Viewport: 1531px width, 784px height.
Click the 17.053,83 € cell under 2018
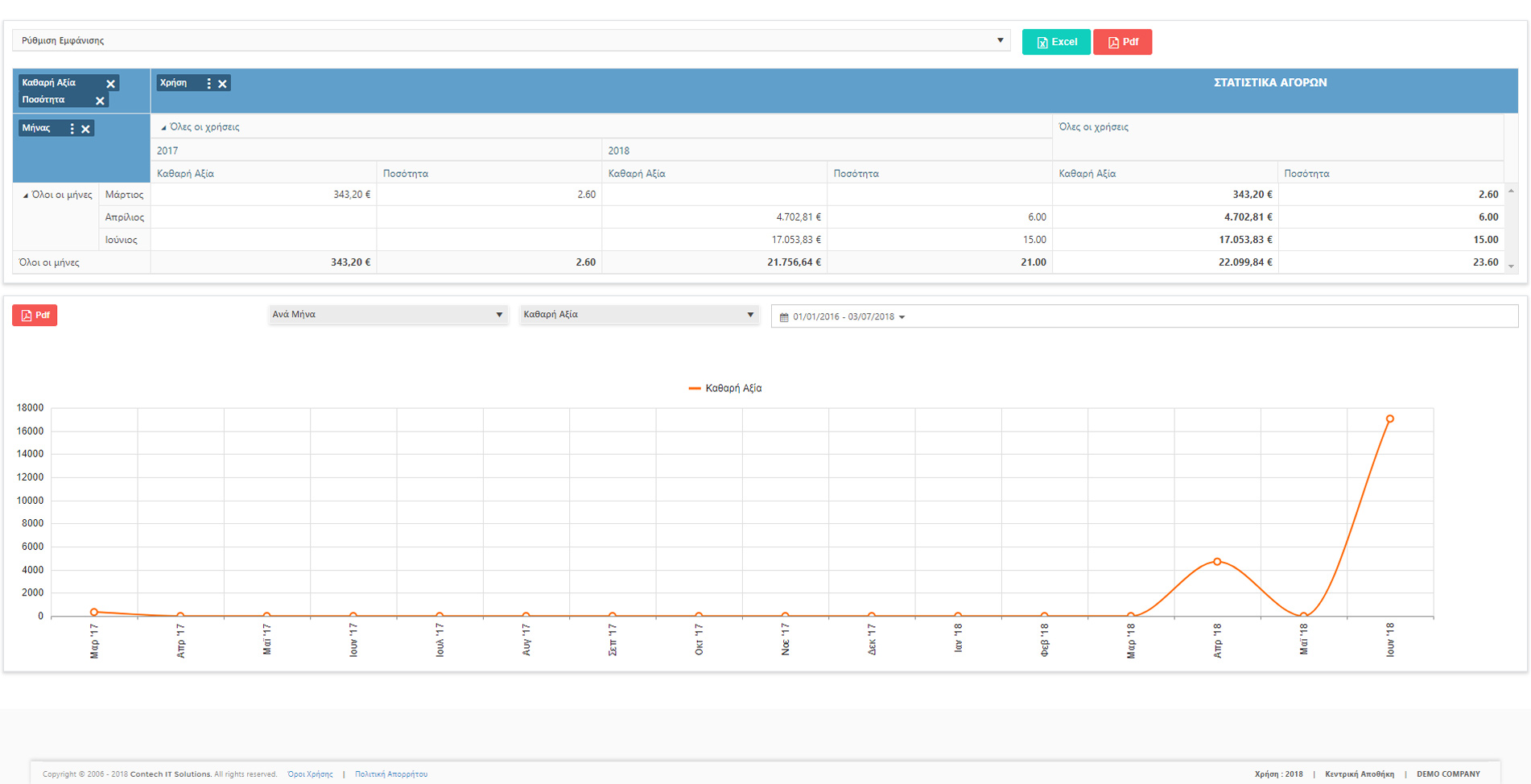click(714, 240)
